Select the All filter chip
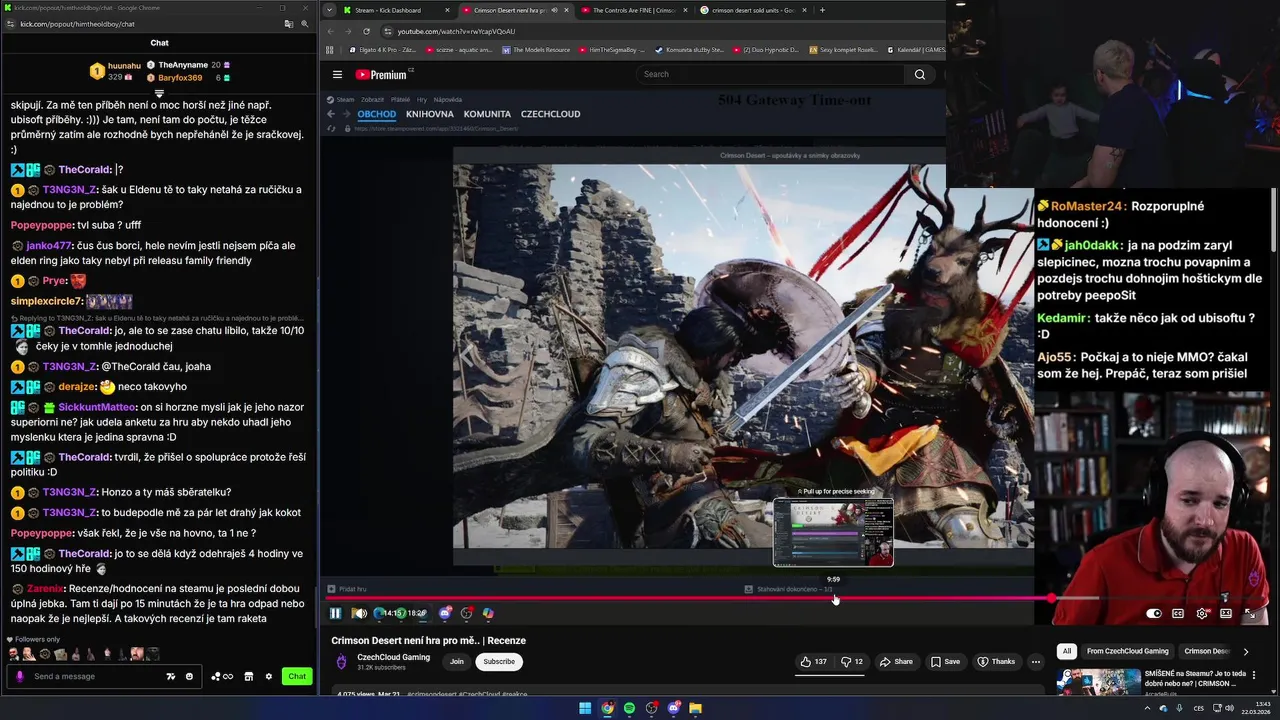Viewport: 1280px width, 720px height. pyautogui.click(x=1067, y=651)
